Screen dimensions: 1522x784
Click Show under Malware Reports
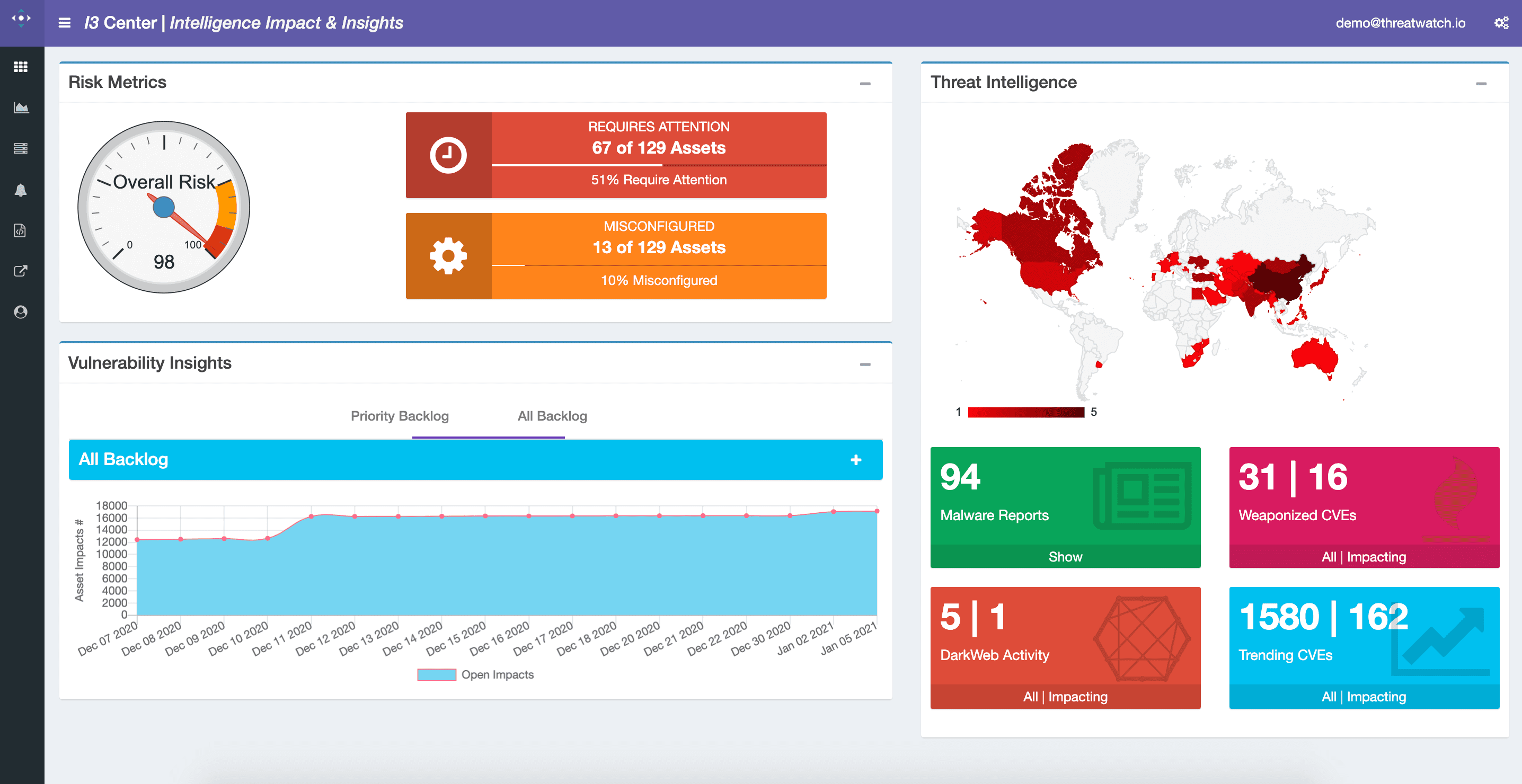1065,557
